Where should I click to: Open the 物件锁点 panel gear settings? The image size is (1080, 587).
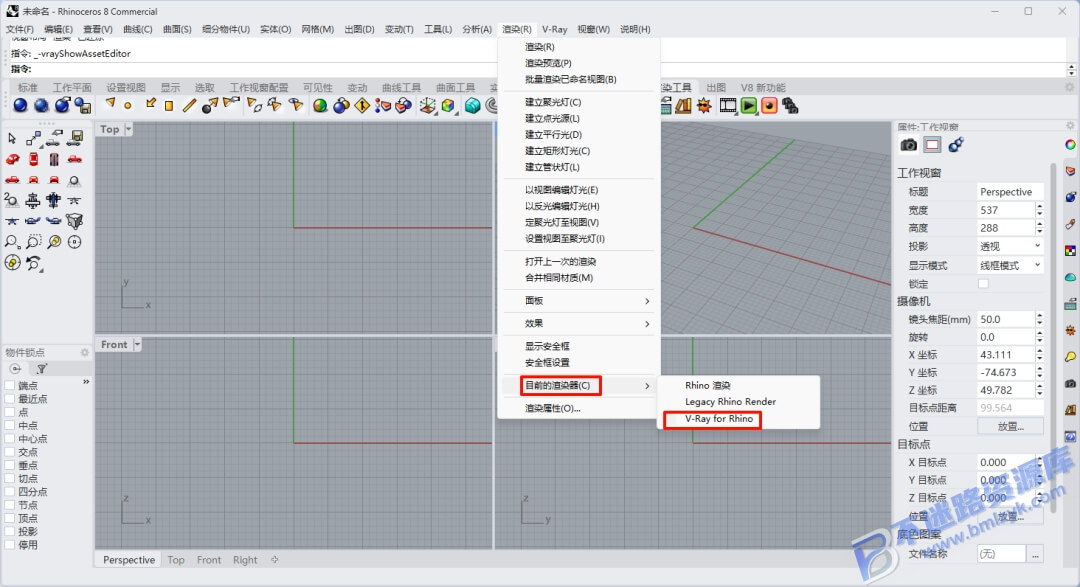pos(85,352)
